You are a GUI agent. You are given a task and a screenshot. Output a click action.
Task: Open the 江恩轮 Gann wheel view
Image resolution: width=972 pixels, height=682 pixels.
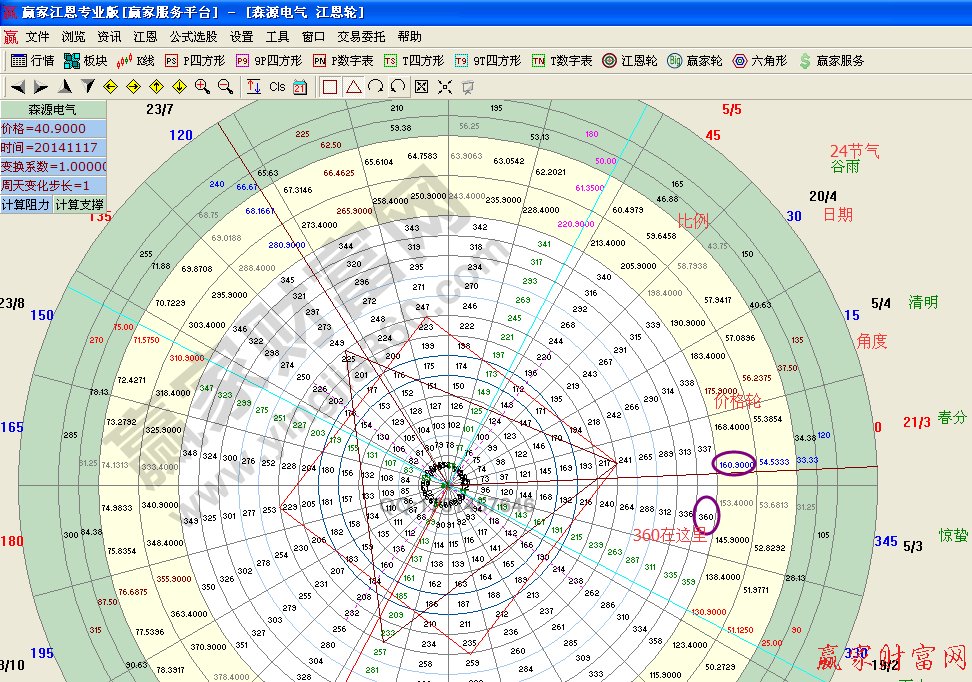tap(630, 61)
